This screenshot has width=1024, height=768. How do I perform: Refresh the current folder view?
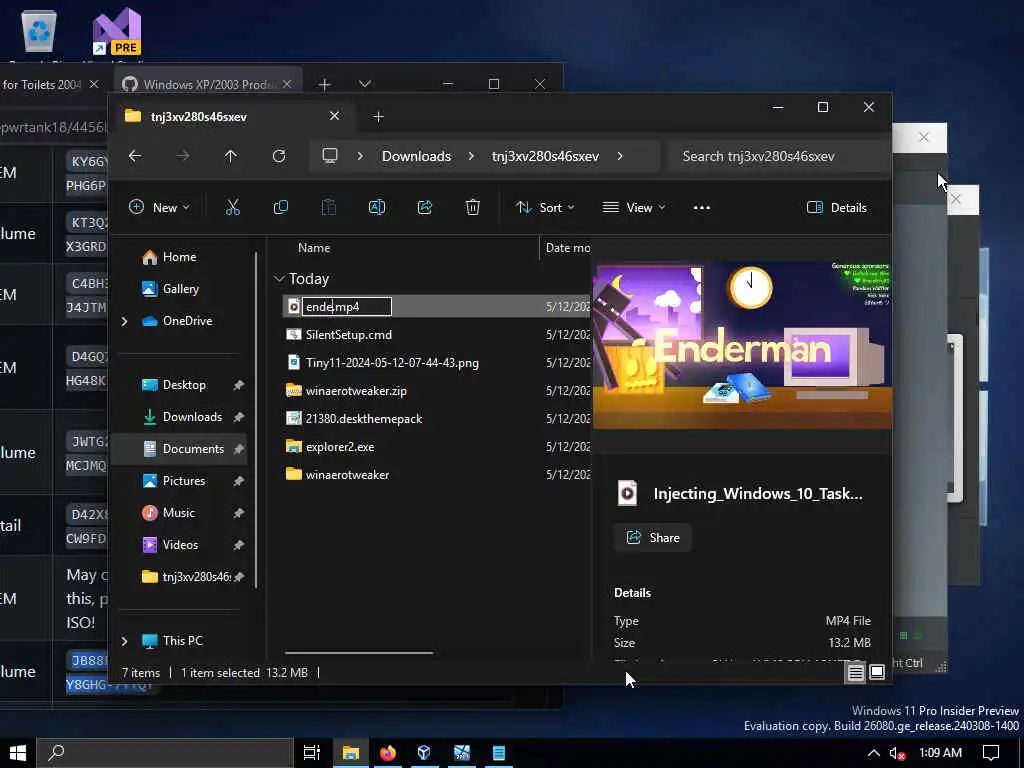click(x=279, y=156)
